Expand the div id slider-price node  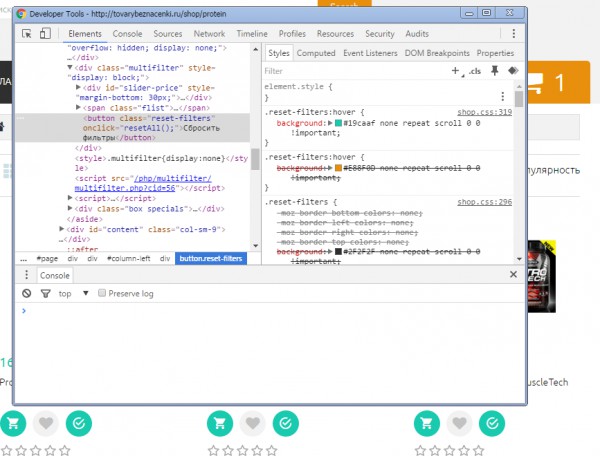tap(78, 87)
